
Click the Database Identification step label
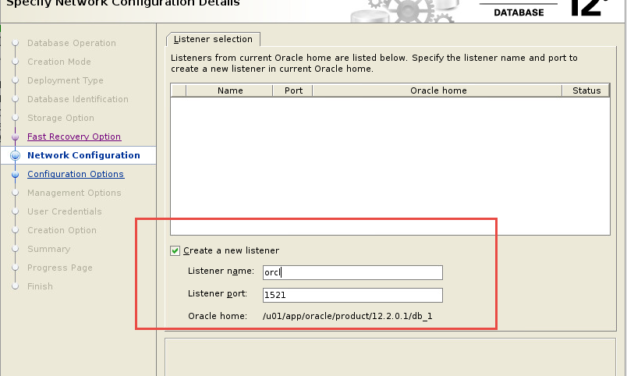tap(78, 99)
